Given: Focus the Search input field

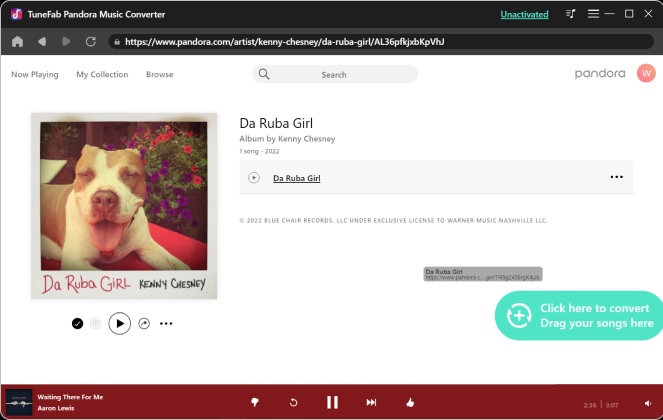Looking at the screenshot, I should coord(335,74).
